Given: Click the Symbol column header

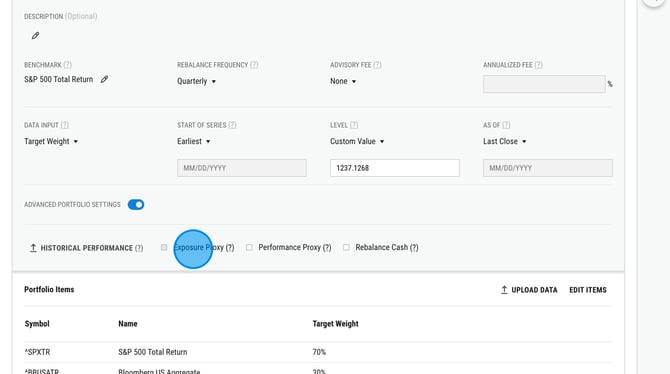Looking at the screenshot, I should pyautogui.click(x=37, y=324).
